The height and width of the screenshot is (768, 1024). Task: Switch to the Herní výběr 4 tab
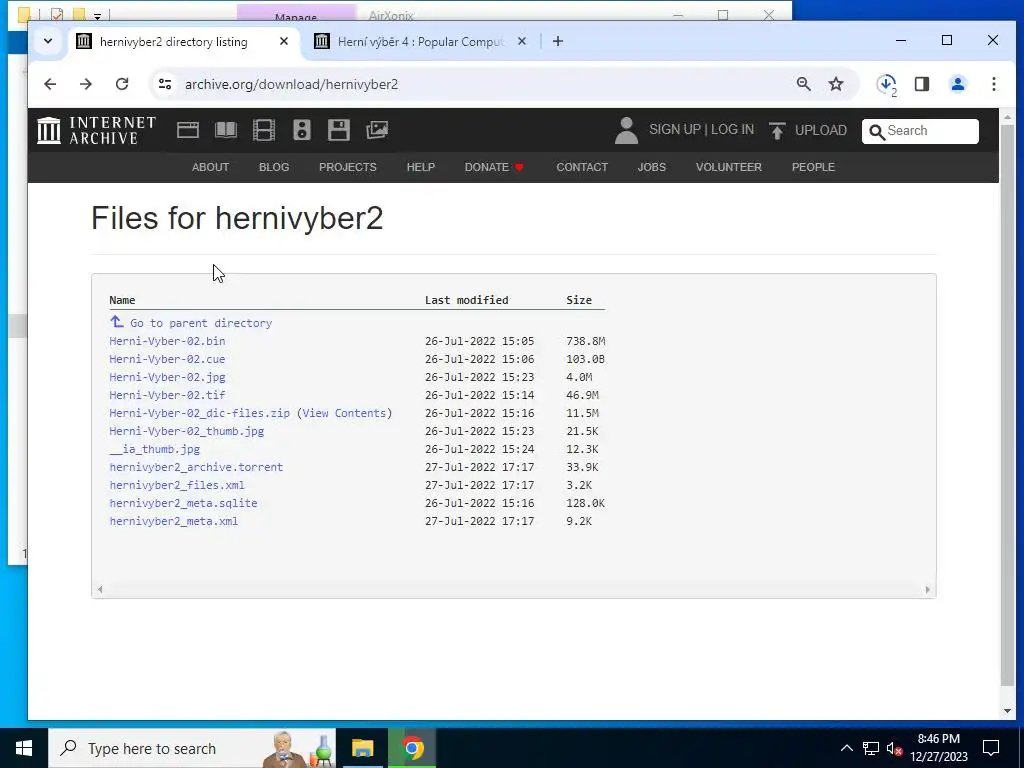click(421, 42)
